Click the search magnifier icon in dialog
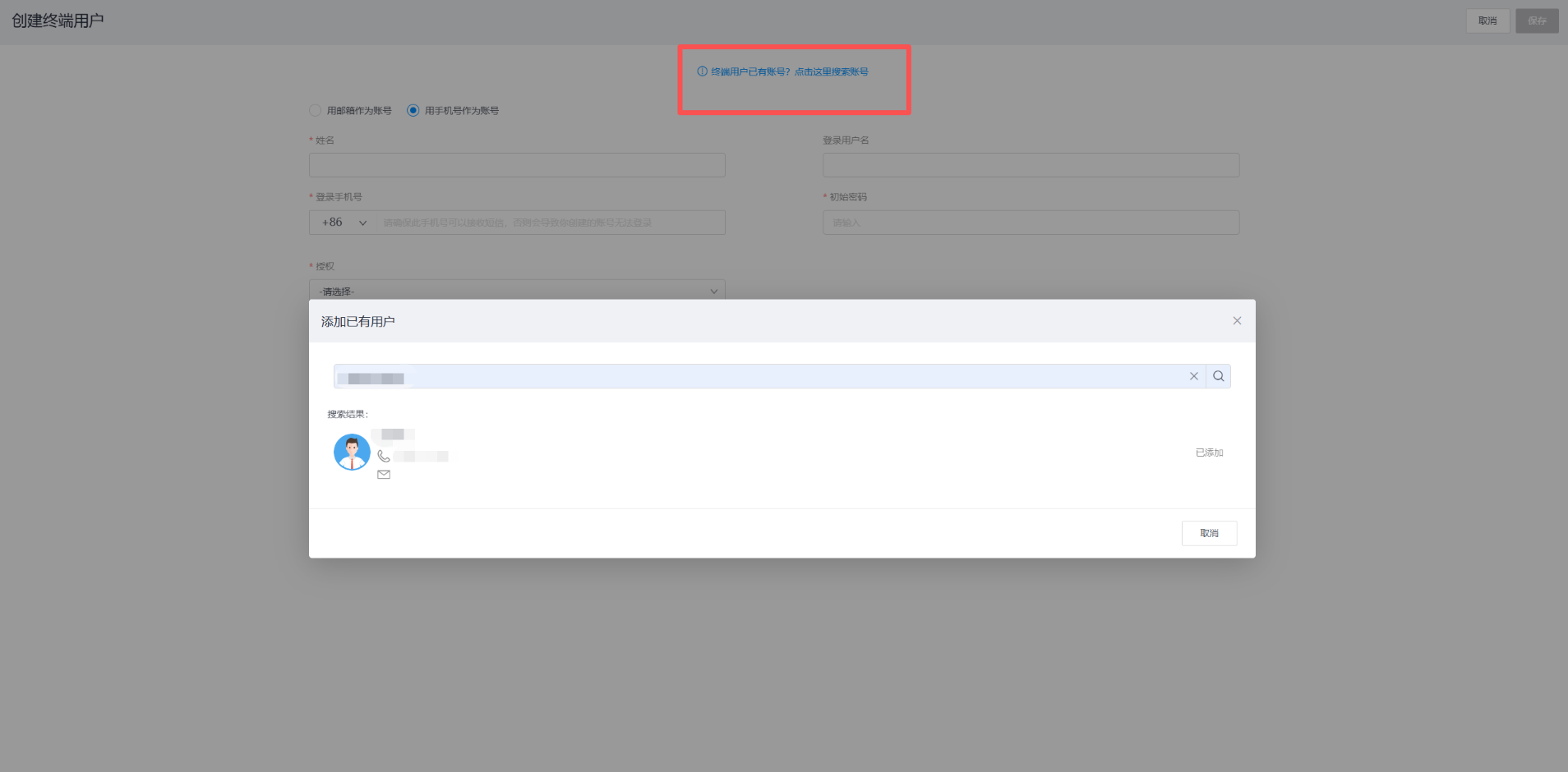1568x772 pixels. pos(1218,376)
